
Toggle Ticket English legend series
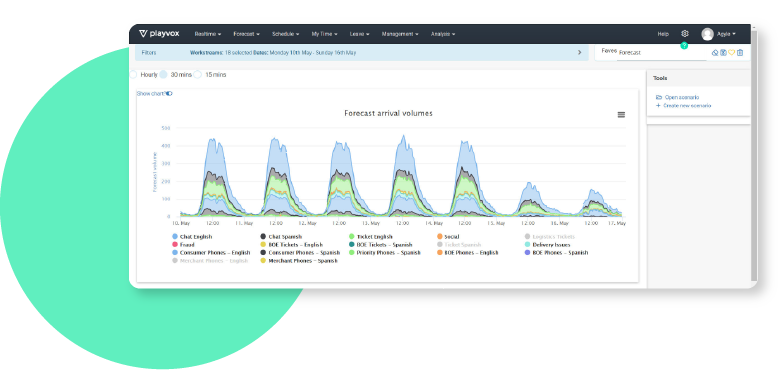tap(371, 237)
